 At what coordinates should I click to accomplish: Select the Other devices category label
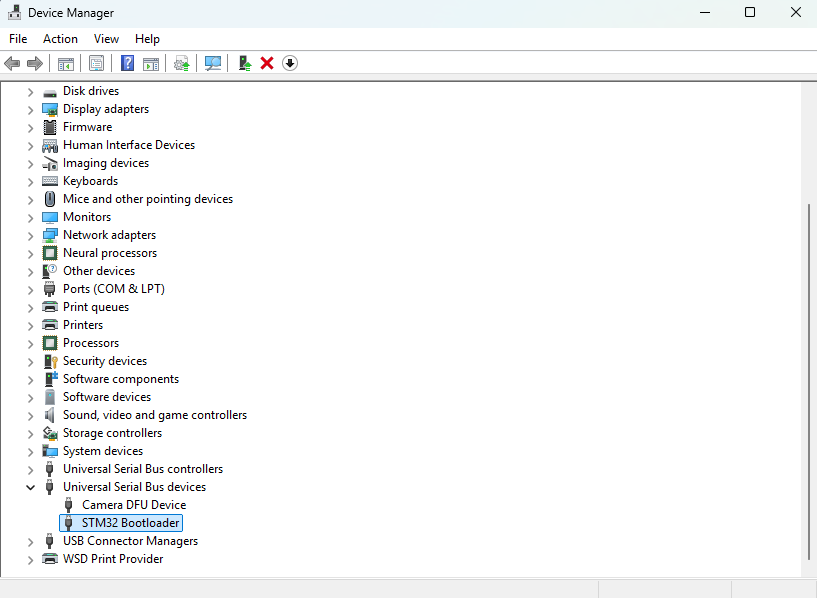pos(99,271)
